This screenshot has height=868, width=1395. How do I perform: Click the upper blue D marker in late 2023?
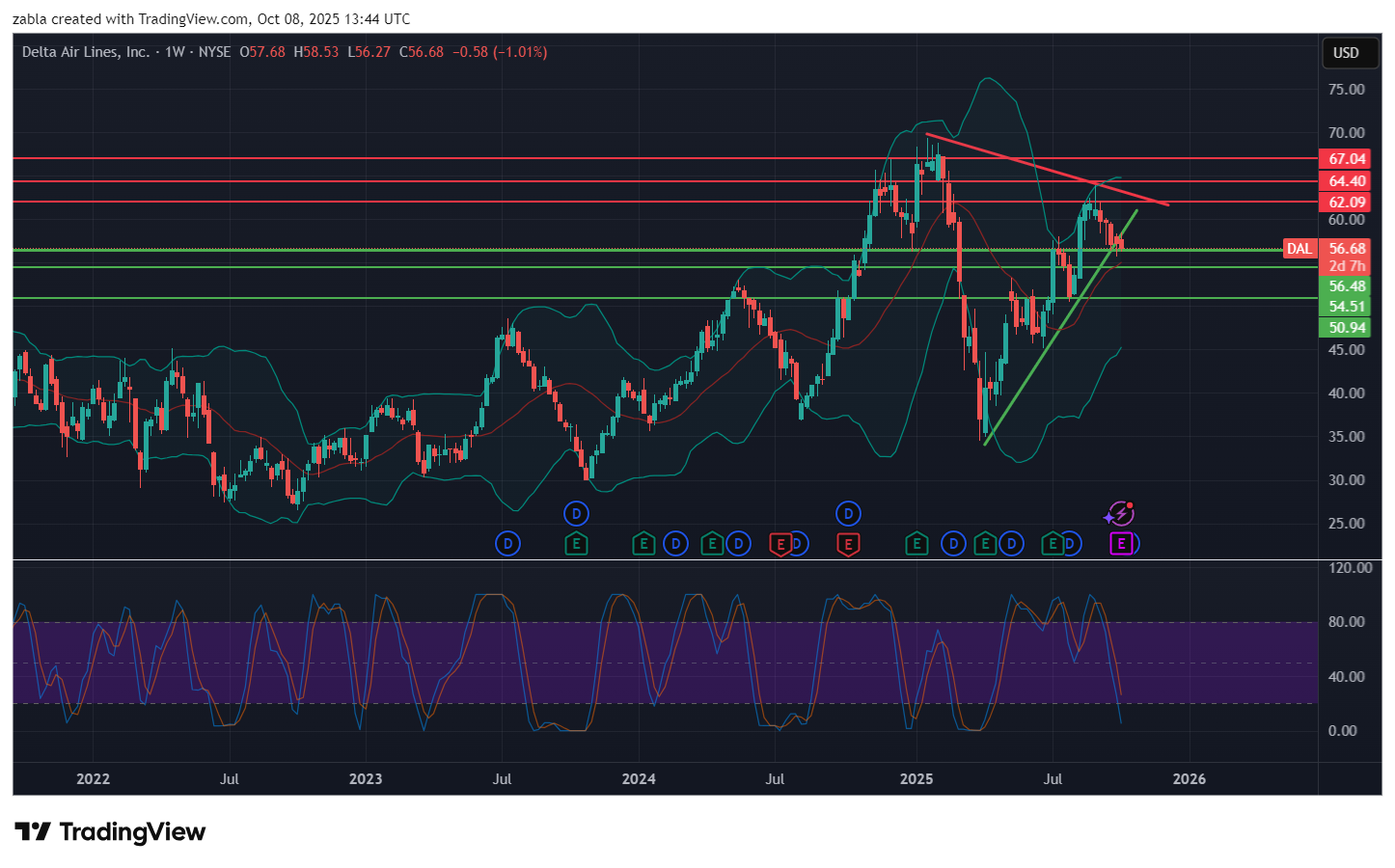pos(576,513)
